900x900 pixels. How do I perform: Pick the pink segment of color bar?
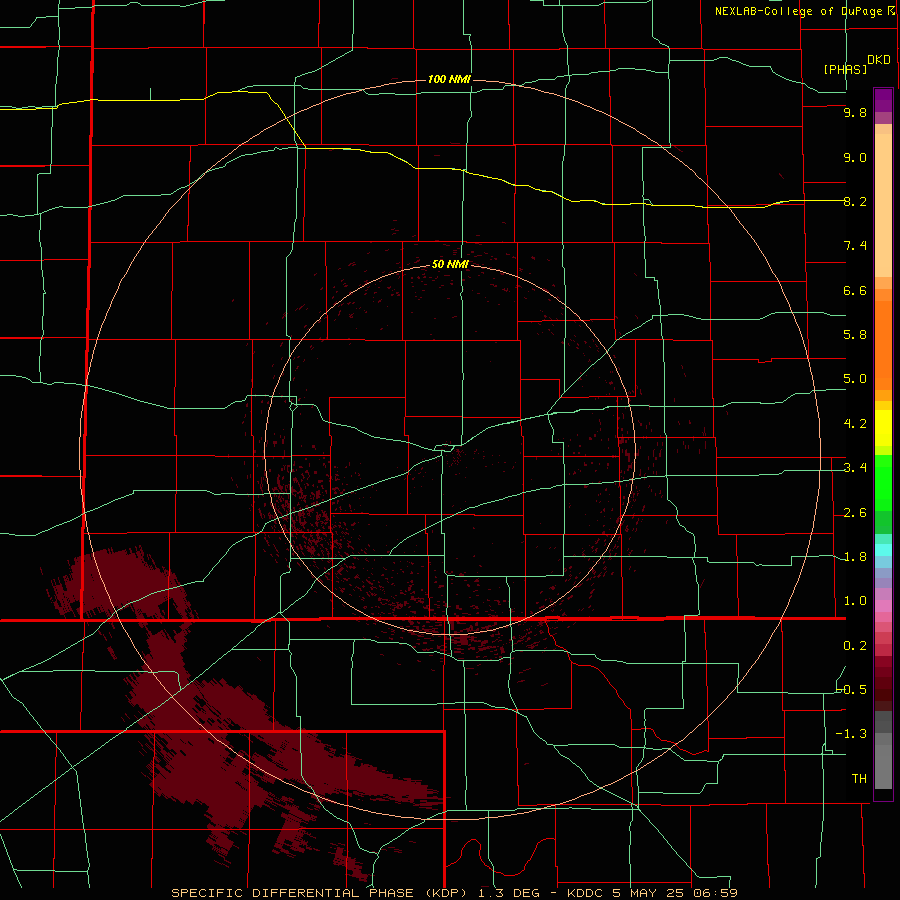(883, 606)
